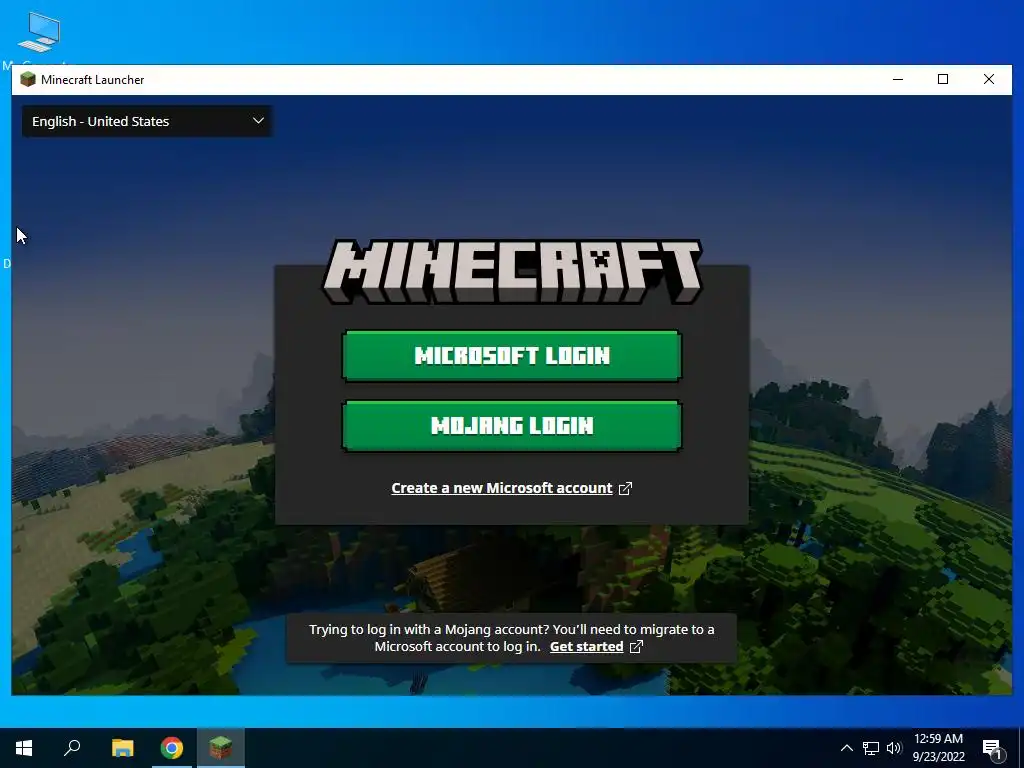Screen dimensions: 1024x768
Task: Select the Minecraft Launcher taskbar icon
Action: 221,748
